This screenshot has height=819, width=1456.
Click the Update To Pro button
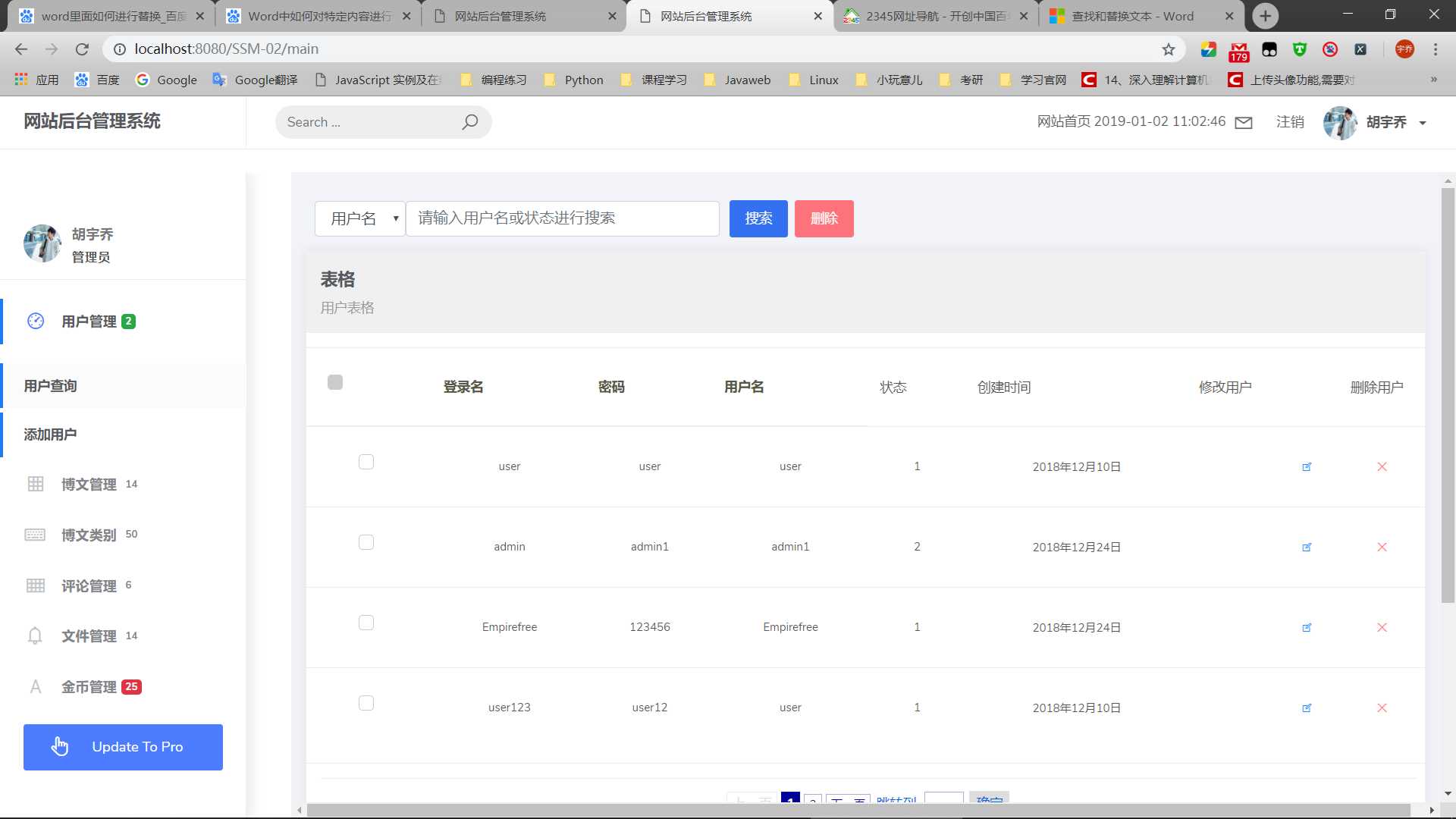tap(123, 747)
